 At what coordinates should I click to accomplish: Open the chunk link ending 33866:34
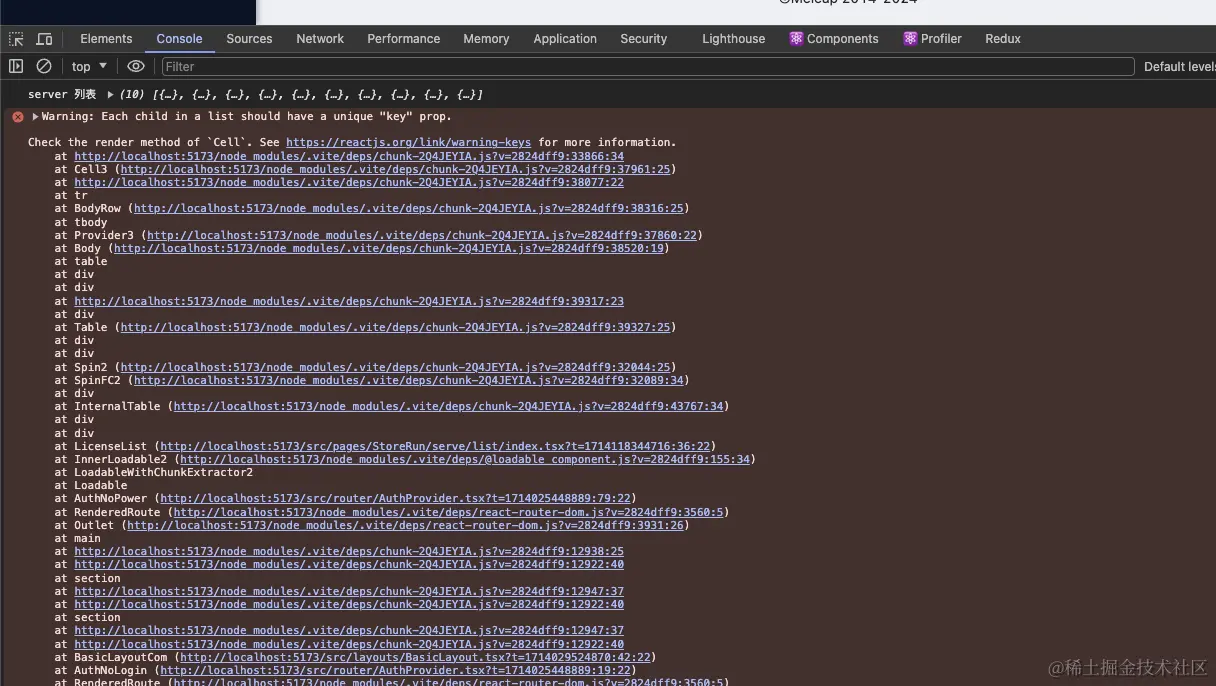coord(349,156)
